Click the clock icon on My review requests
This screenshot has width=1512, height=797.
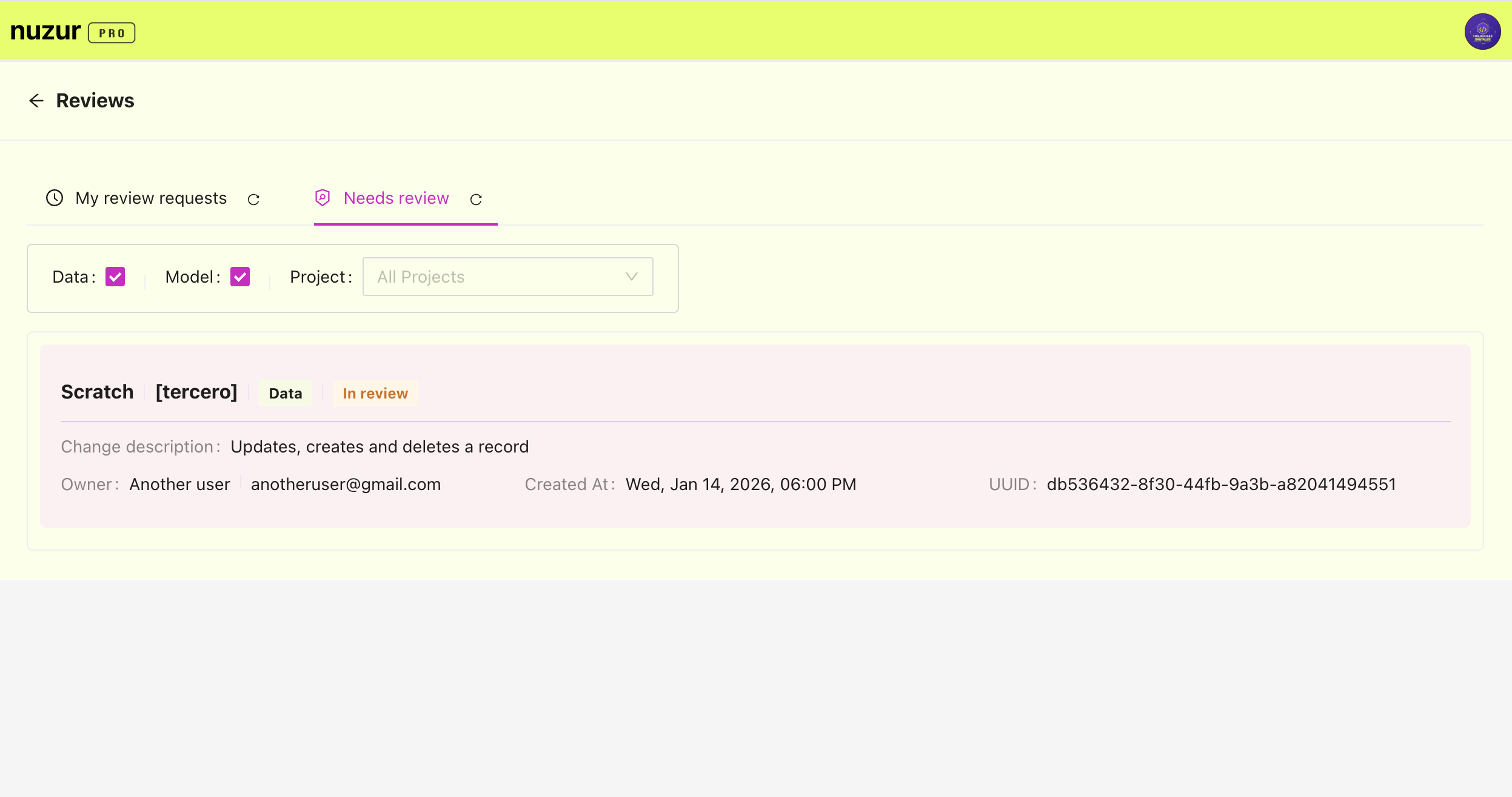pyautogui.click(x=55, y=198)
